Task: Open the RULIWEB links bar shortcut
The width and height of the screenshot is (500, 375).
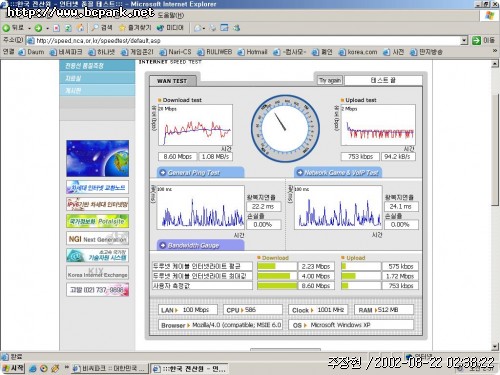Action: pyautogui.click(x=215, y=52)
